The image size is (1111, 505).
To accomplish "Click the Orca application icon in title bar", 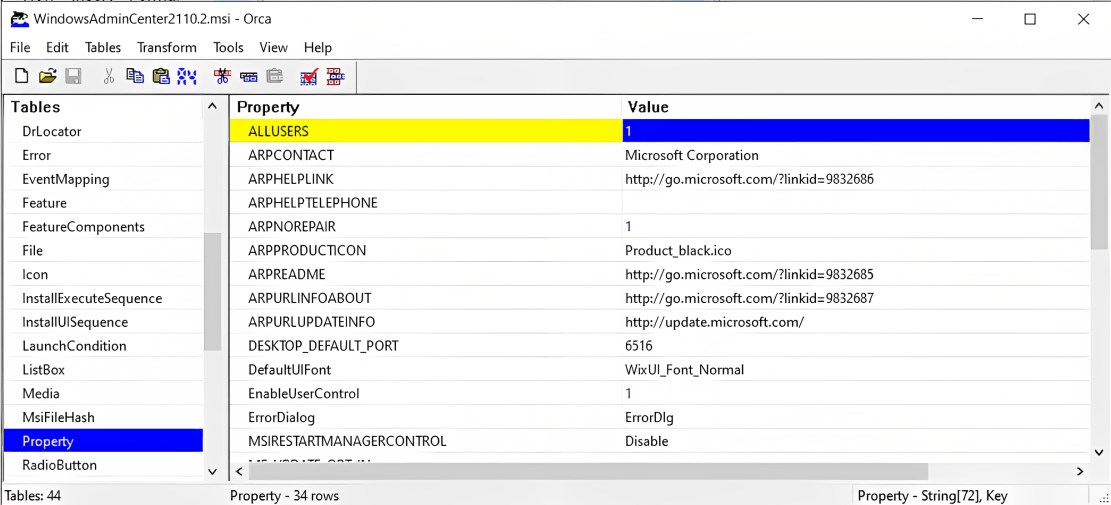I will [19, 18].
